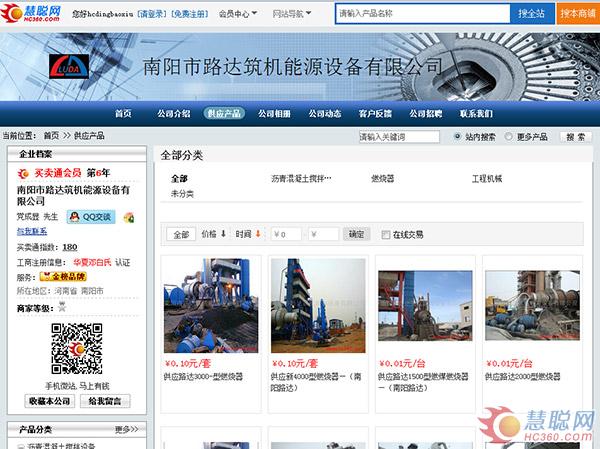The width and height of the screenshot is (600, 449).
Task: Select the 燃烧器 category
Action: [383, 178]
